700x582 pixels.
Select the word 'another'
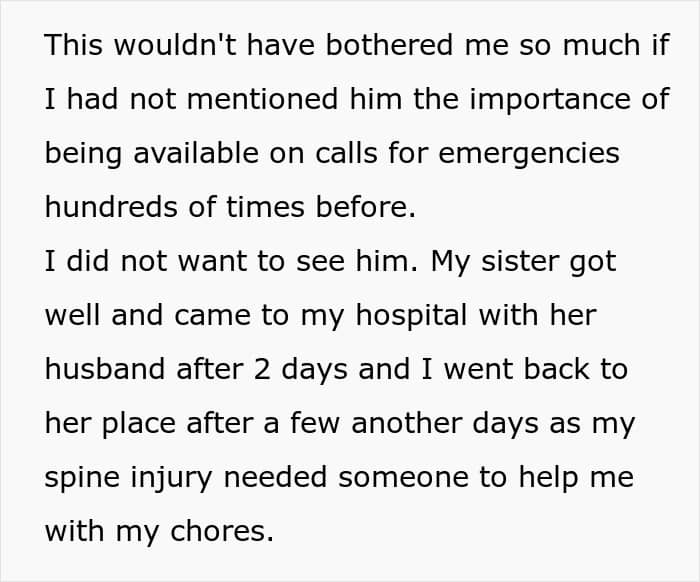[407, 423]
